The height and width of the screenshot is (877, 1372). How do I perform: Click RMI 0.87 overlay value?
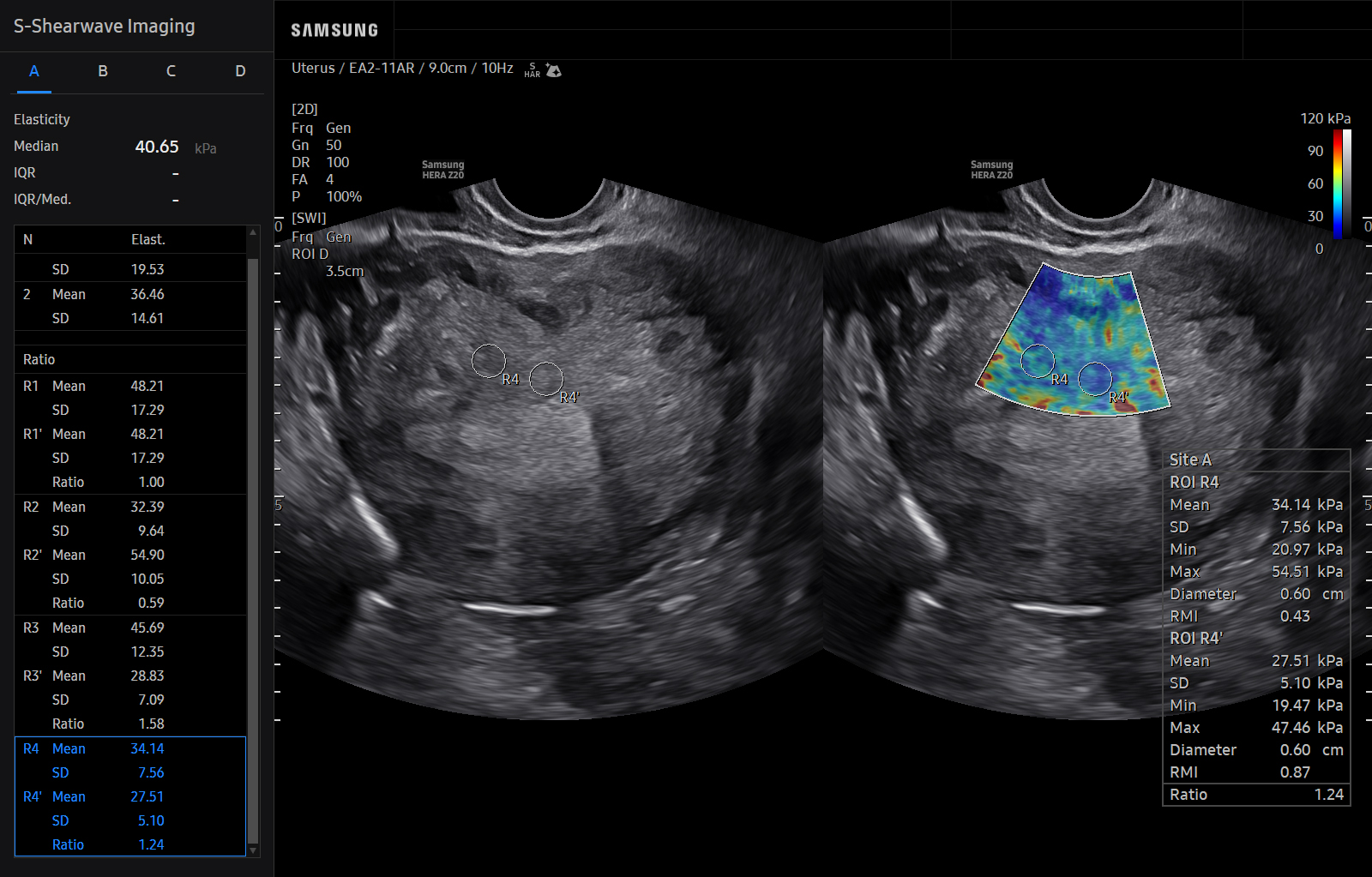1295,772
